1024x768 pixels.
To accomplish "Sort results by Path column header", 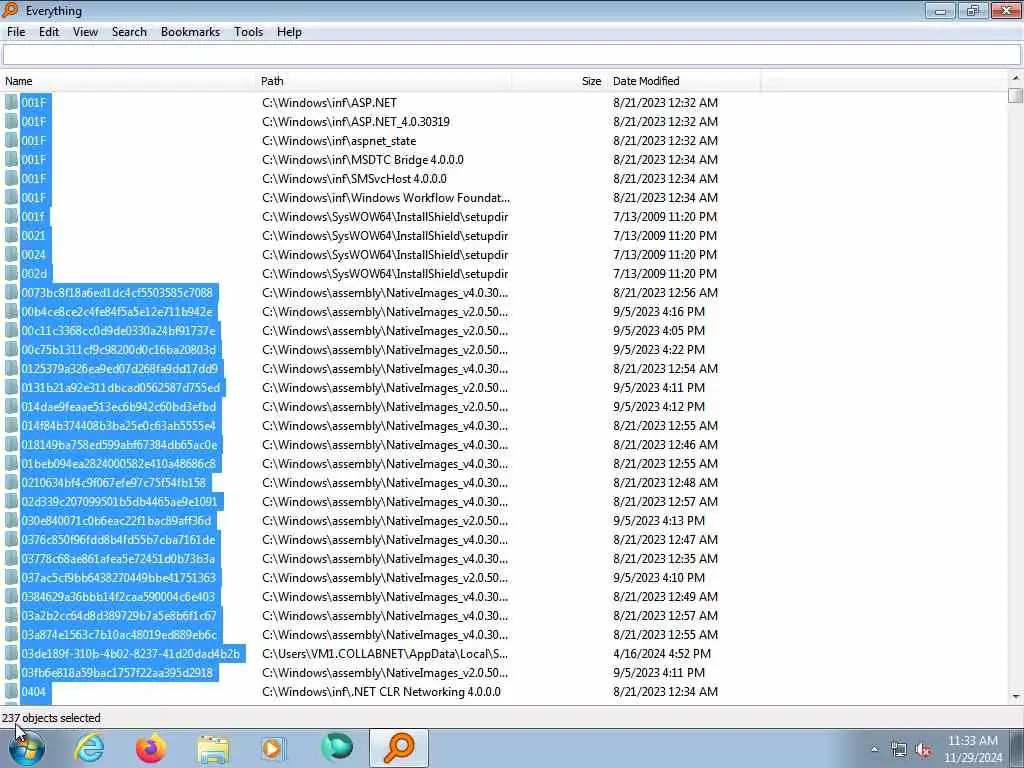I will (385, 81).
